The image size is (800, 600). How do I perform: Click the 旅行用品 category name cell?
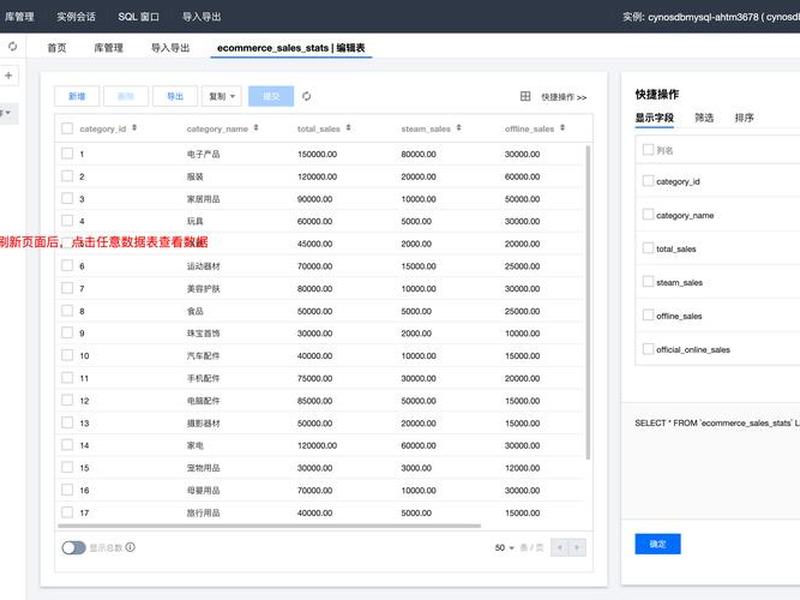pyautogui.click(x=203, y=512)
